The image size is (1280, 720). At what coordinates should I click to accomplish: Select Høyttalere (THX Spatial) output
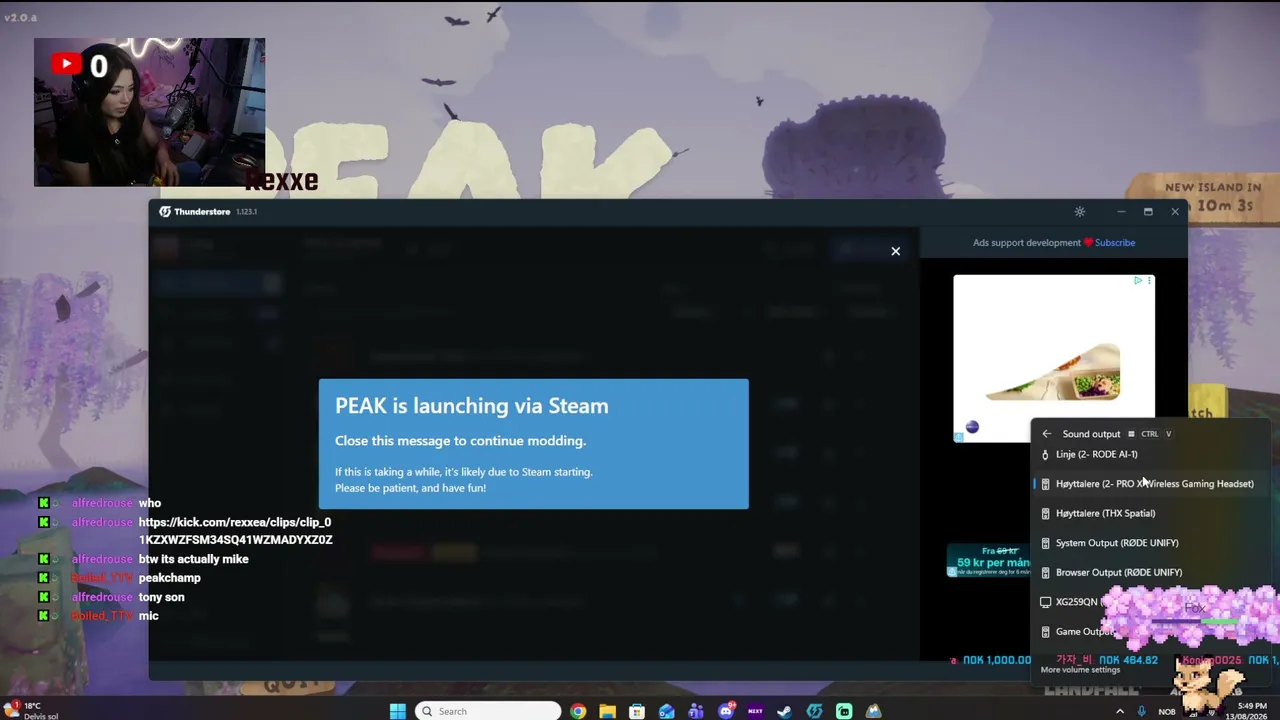point(1150,513)
